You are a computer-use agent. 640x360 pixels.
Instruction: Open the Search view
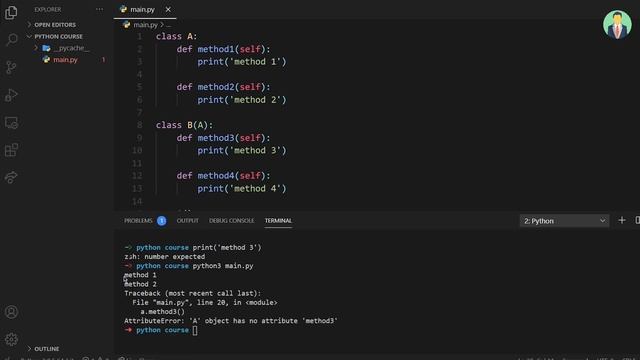click(11, 40)
